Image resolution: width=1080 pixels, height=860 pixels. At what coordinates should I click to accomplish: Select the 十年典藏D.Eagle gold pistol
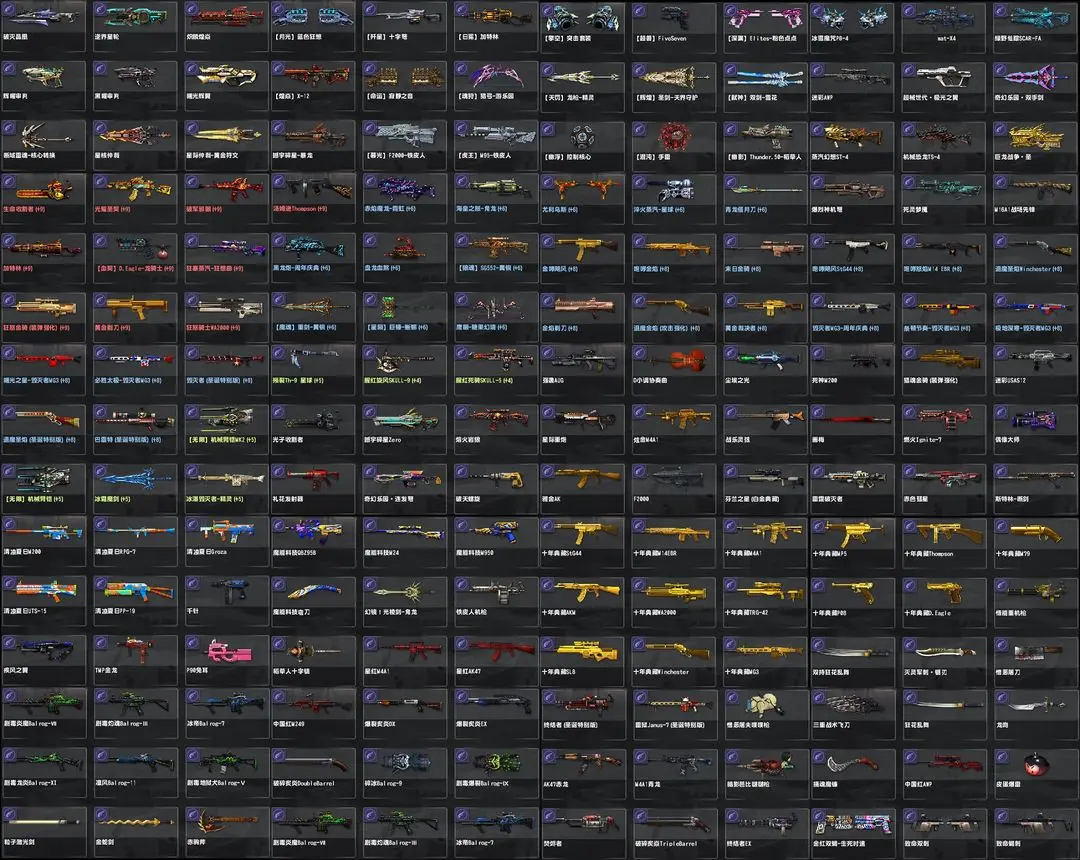(x=944, y=600)
